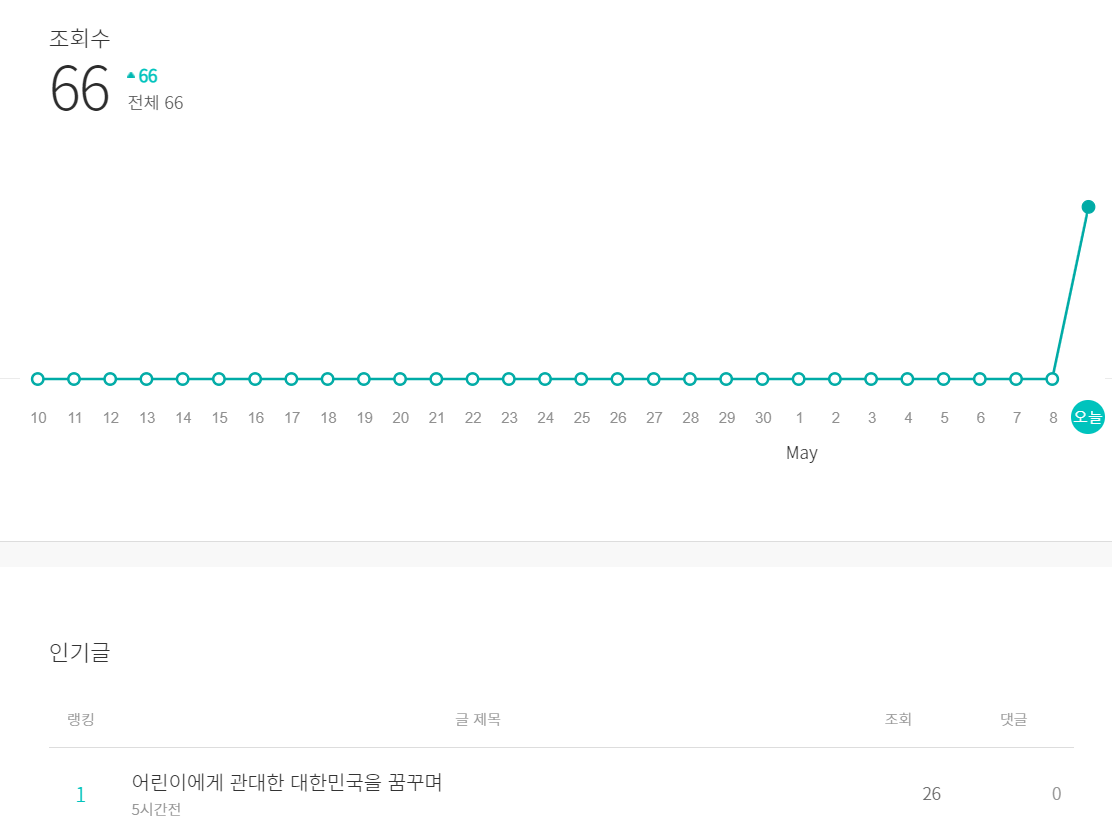The width and height of the screenshot is (1112, 840).
Task: Click the ▲66 increase indicator arrow
Action: pos(131,74)
